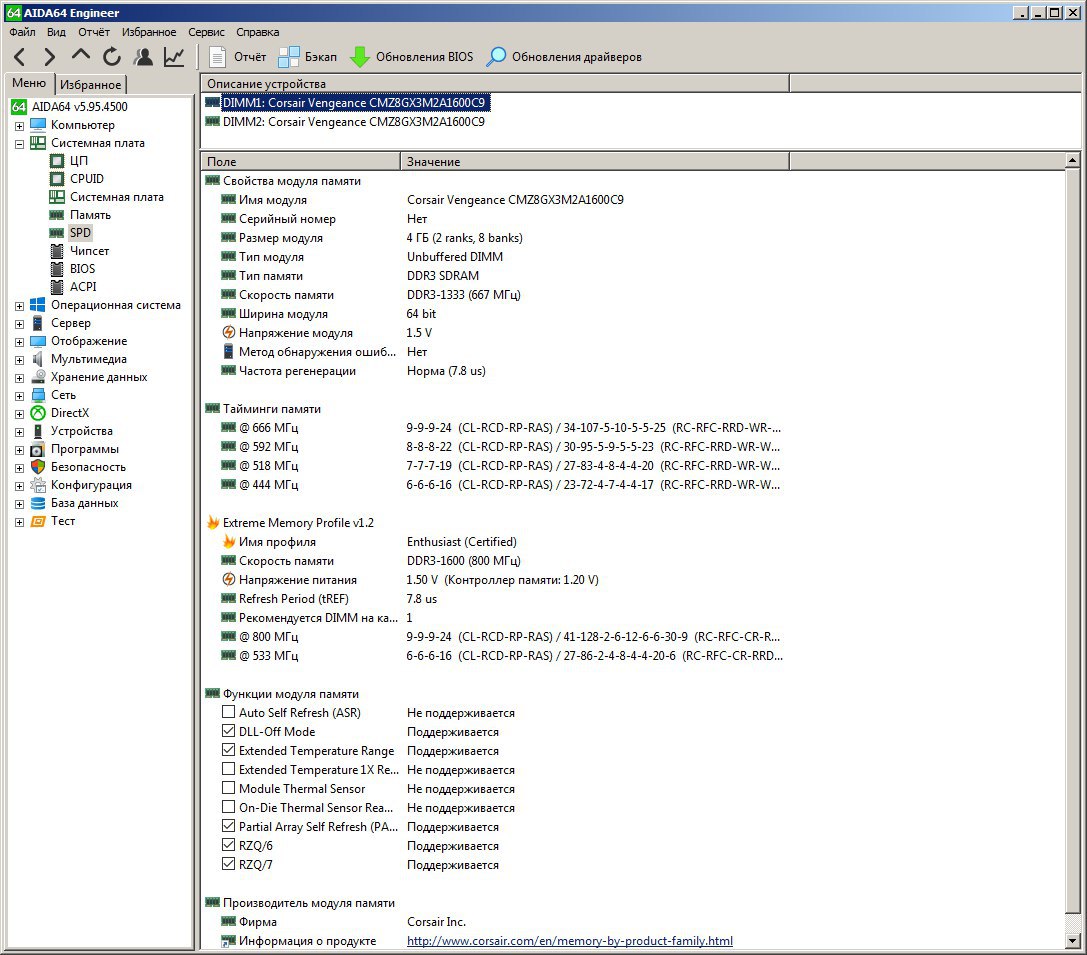
Task: Click the Поле column header
Action: pyautogui.click(x=300, y=161)
